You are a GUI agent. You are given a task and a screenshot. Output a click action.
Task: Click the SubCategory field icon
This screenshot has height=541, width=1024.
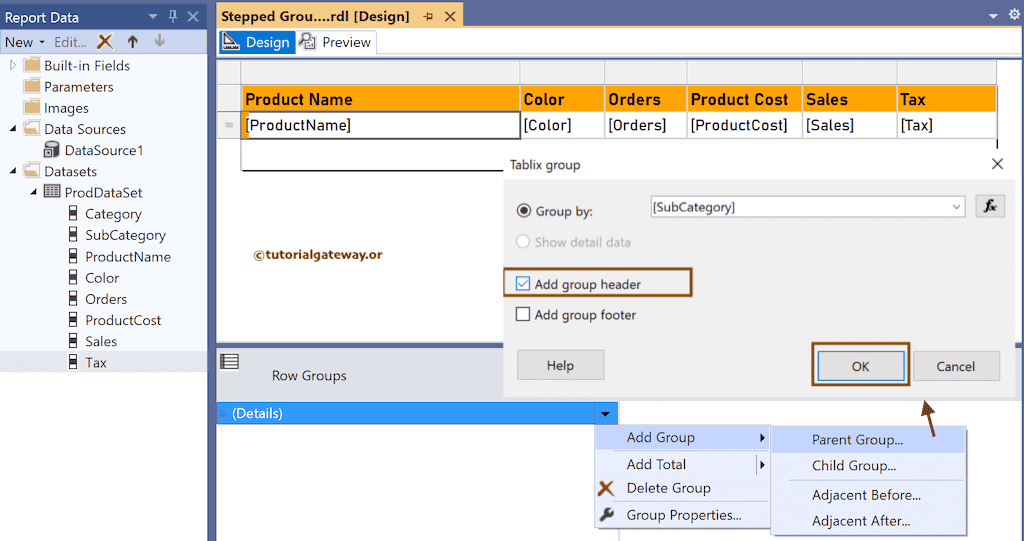(73, 235)
